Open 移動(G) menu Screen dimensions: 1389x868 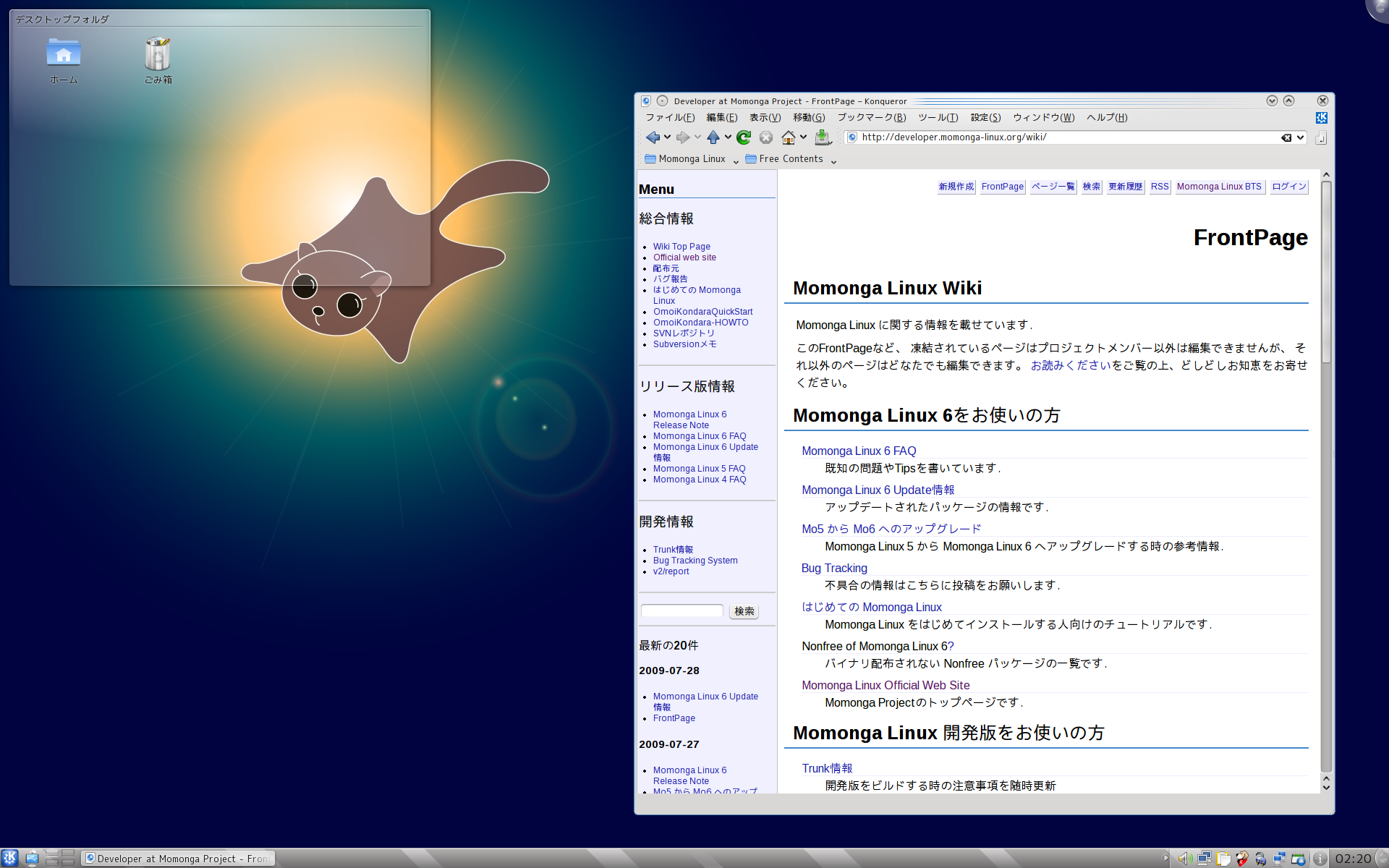(809, 118)
